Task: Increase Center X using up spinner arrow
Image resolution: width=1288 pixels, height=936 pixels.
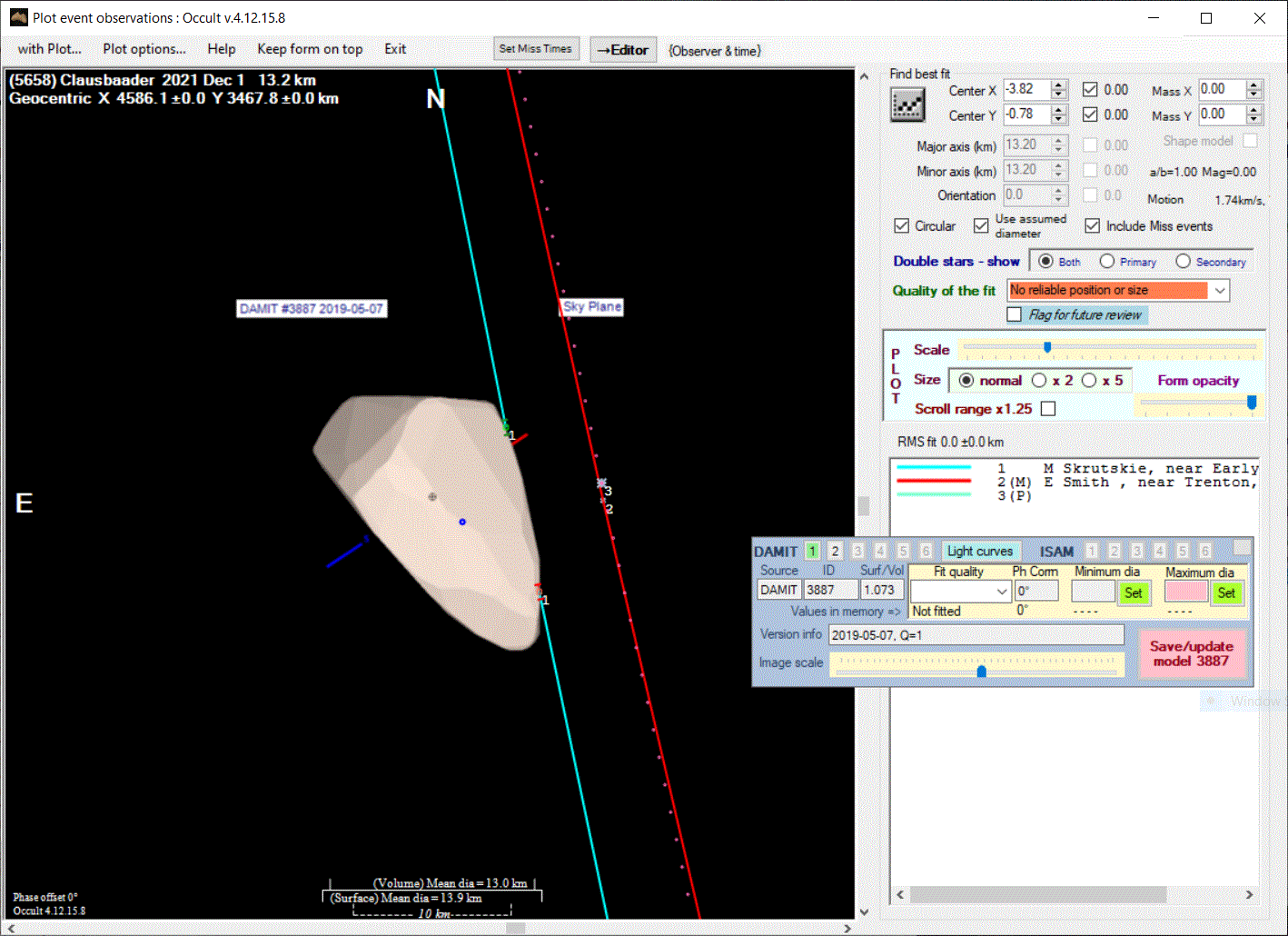Action: [x=1059, y=85]
